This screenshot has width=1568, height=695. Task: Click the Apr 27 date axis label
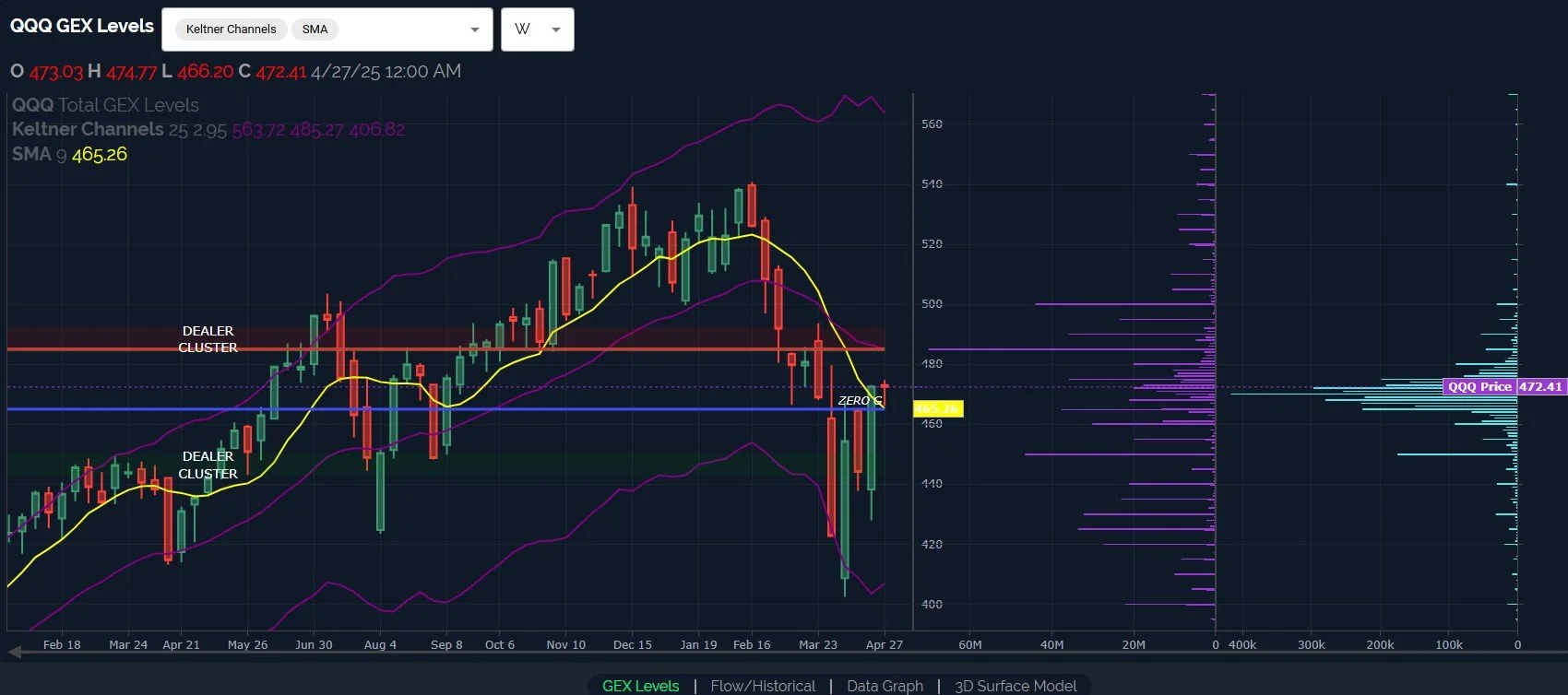[884, 644]
